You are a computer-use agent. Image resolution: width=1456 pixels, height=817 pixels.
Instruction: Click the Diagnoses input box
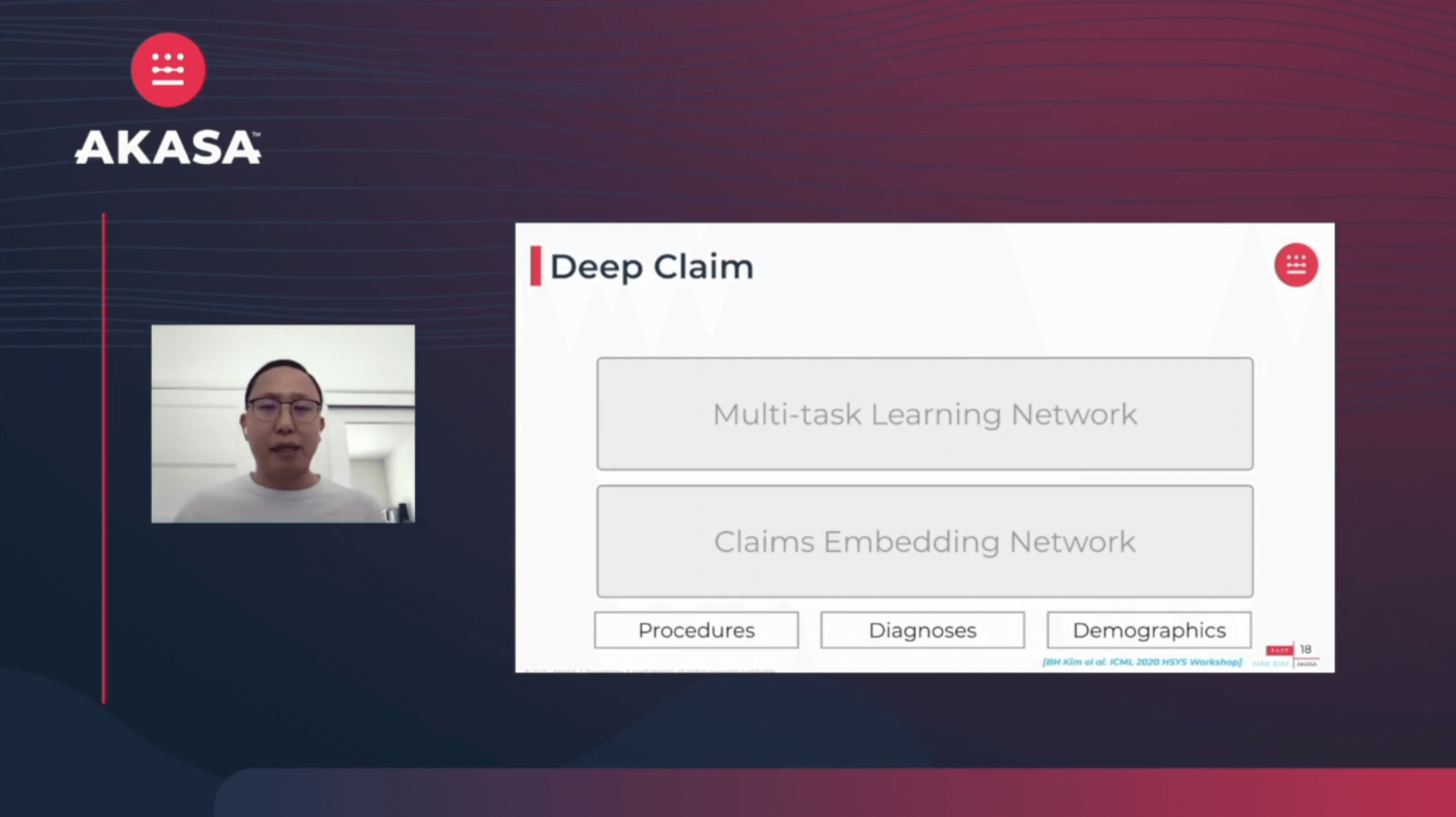(922, 630)
